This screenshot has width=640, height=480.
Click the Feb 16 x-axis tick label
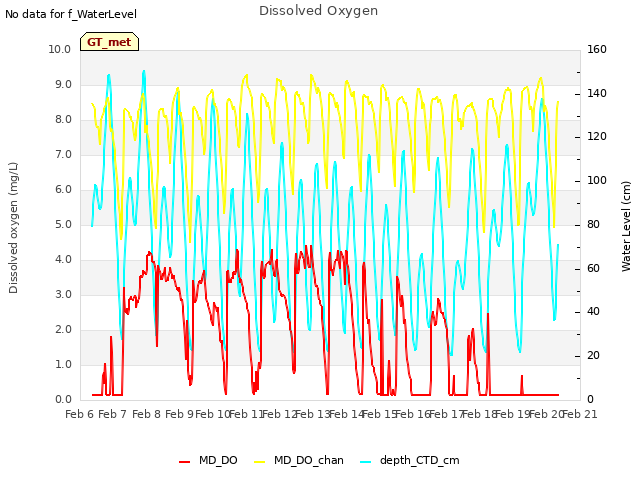413,414
